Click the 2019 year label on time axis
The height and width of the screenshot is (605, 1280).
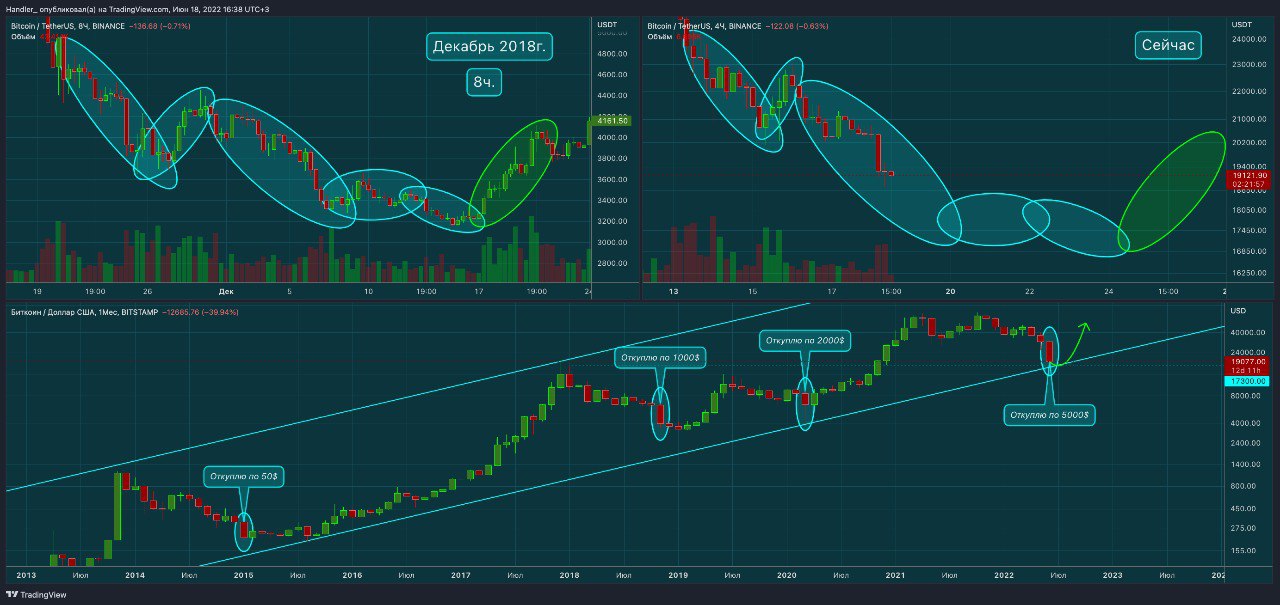coord(678,576)
